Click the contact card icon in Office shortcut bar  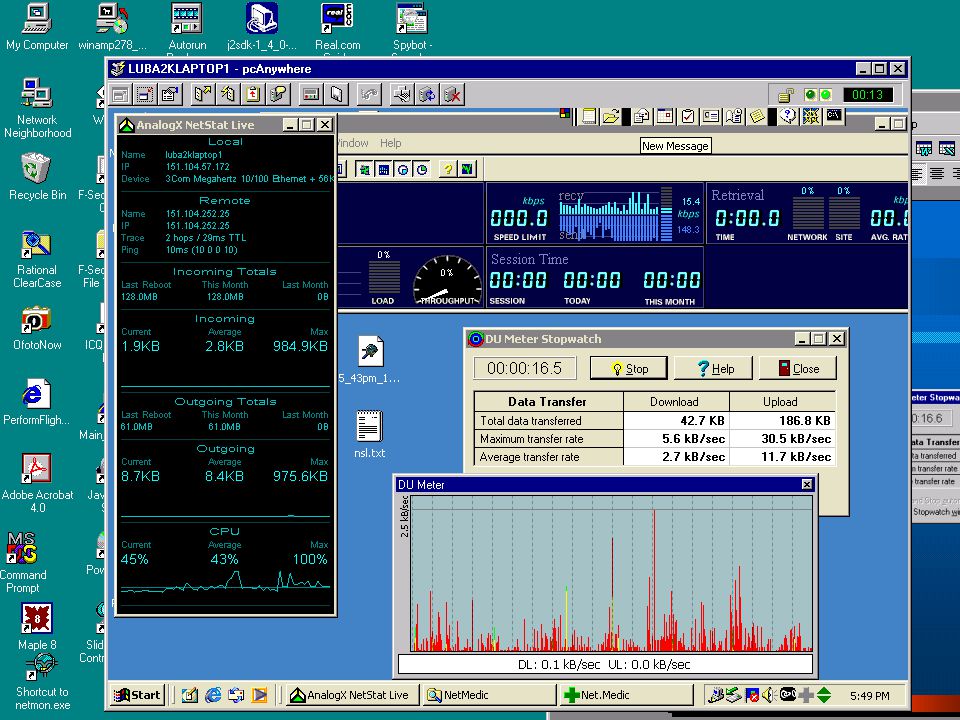tap(710, 116)
